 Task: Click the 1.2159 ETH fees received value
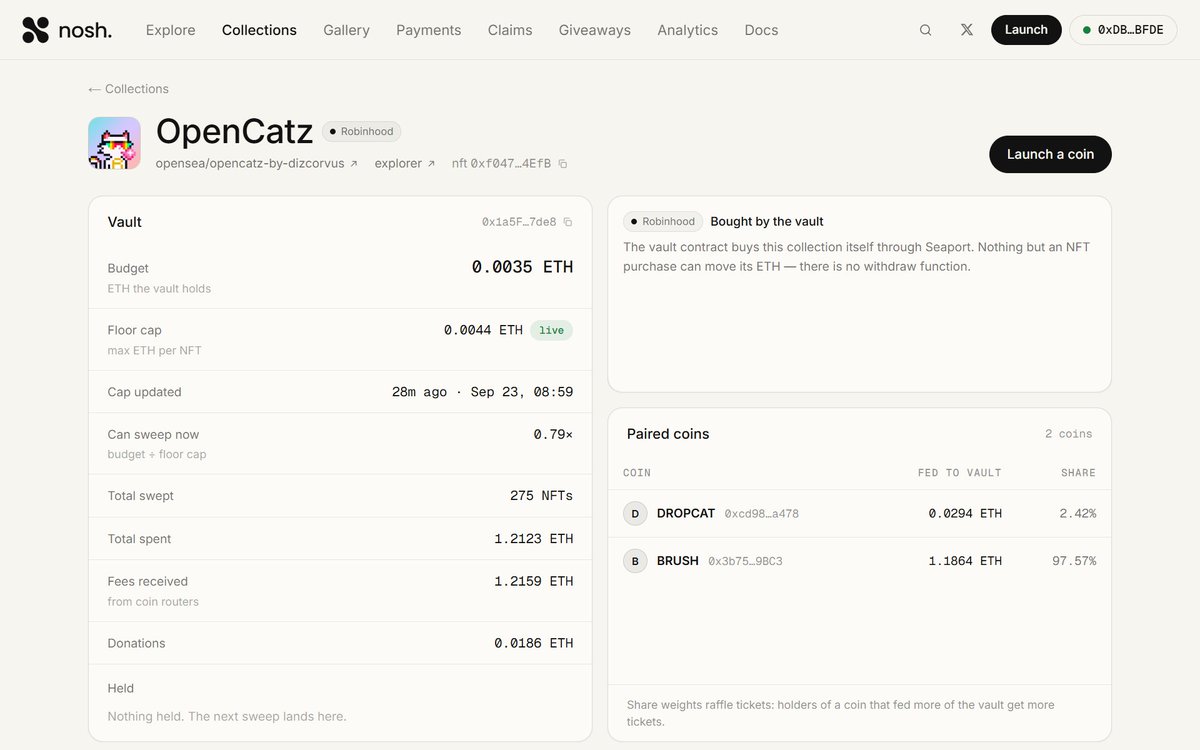point(534,581)
